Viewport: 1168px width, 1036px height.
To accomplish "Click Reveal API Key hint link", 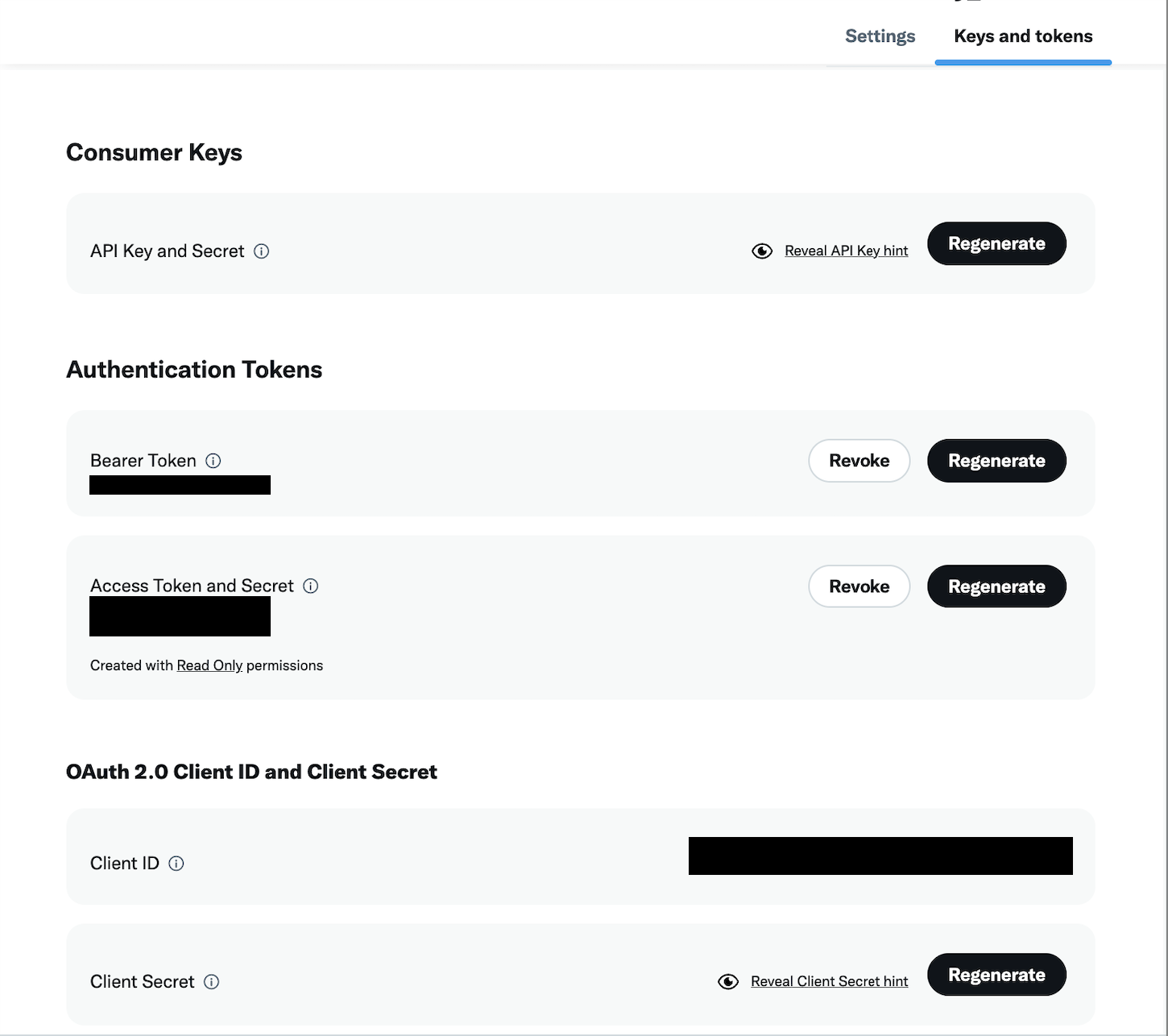I will coord(847,251).
